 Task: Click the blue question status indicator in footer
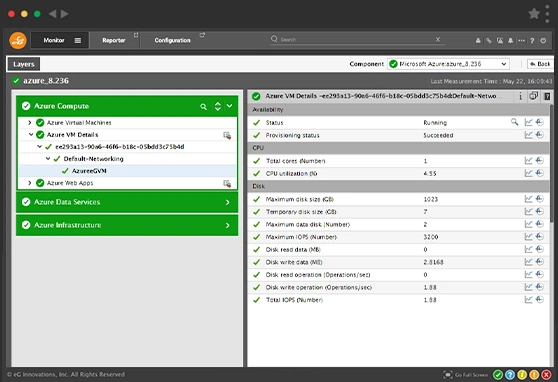click(510, 375)
